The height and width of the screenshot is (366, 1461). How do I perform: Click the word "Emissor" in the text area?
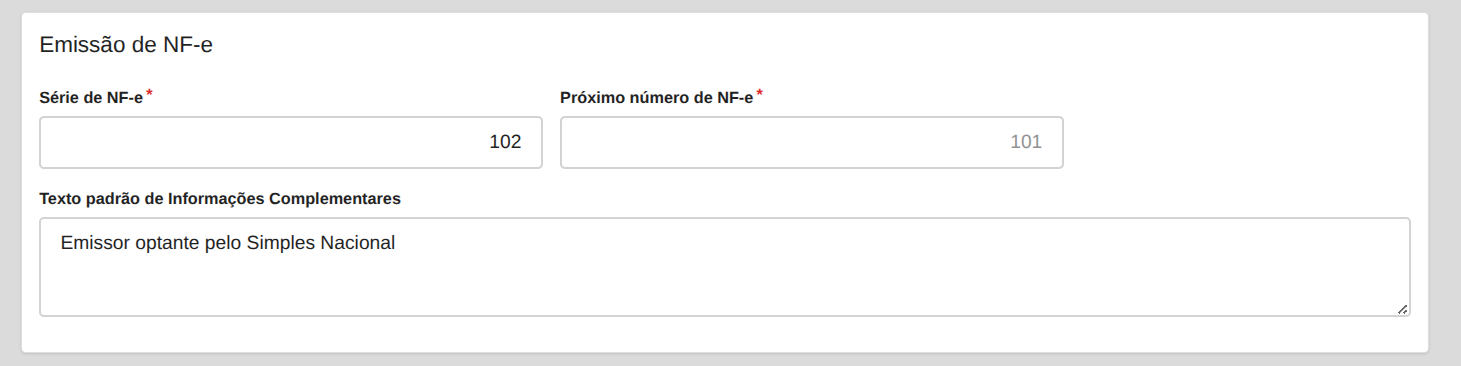[93, 242]
